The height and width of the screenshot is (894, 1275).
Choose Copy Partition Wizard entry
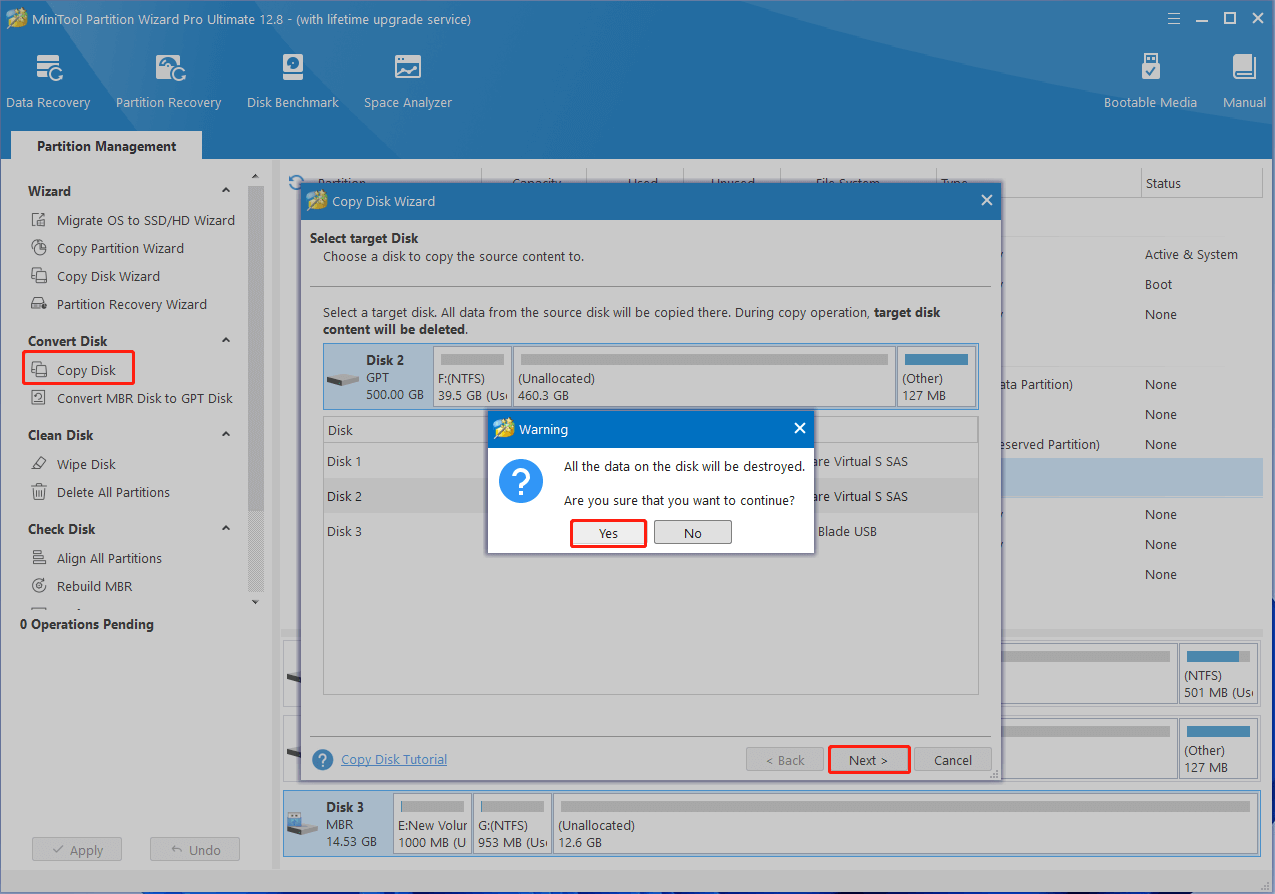pyautogui.click(x=120, y=248)
